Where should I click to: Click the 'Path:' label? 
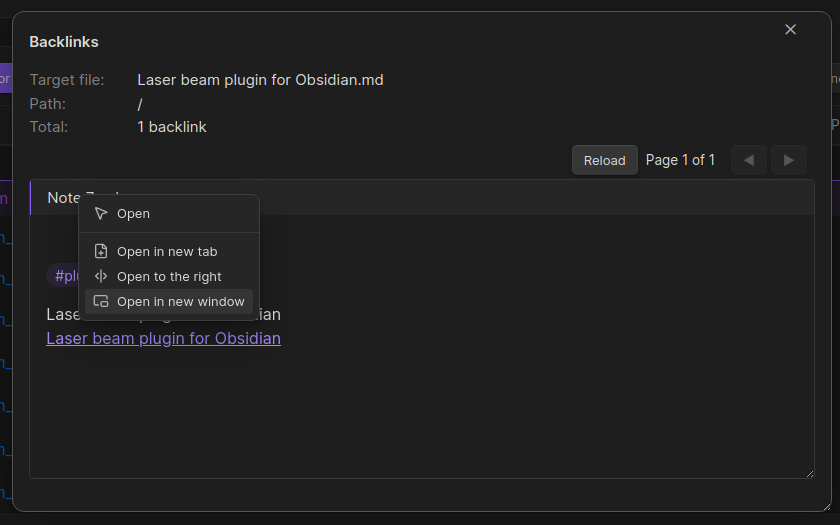[48, 103]
